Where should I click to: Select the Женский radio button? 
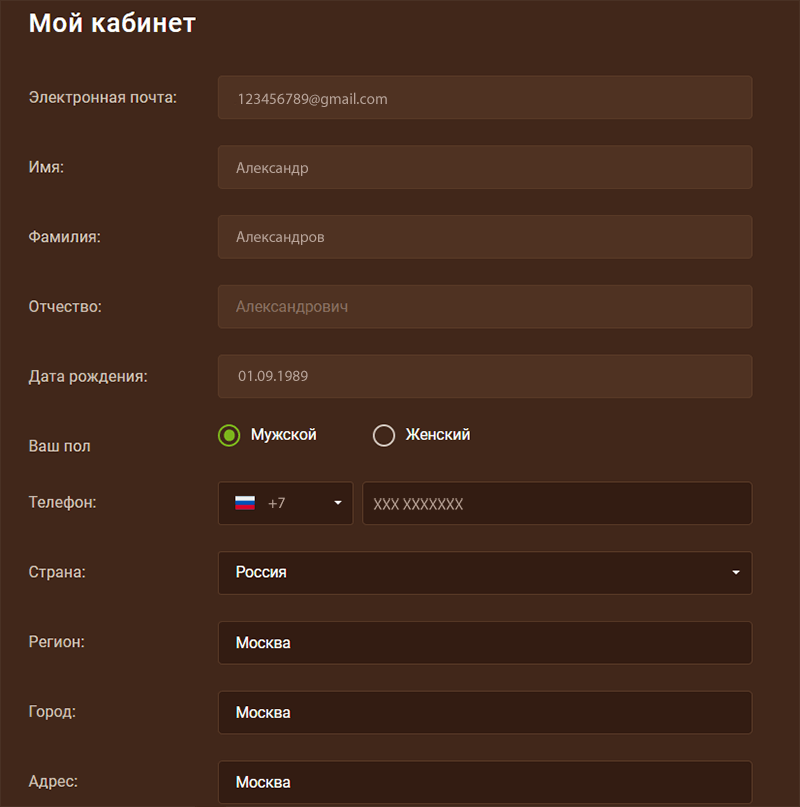coord(383,435)
